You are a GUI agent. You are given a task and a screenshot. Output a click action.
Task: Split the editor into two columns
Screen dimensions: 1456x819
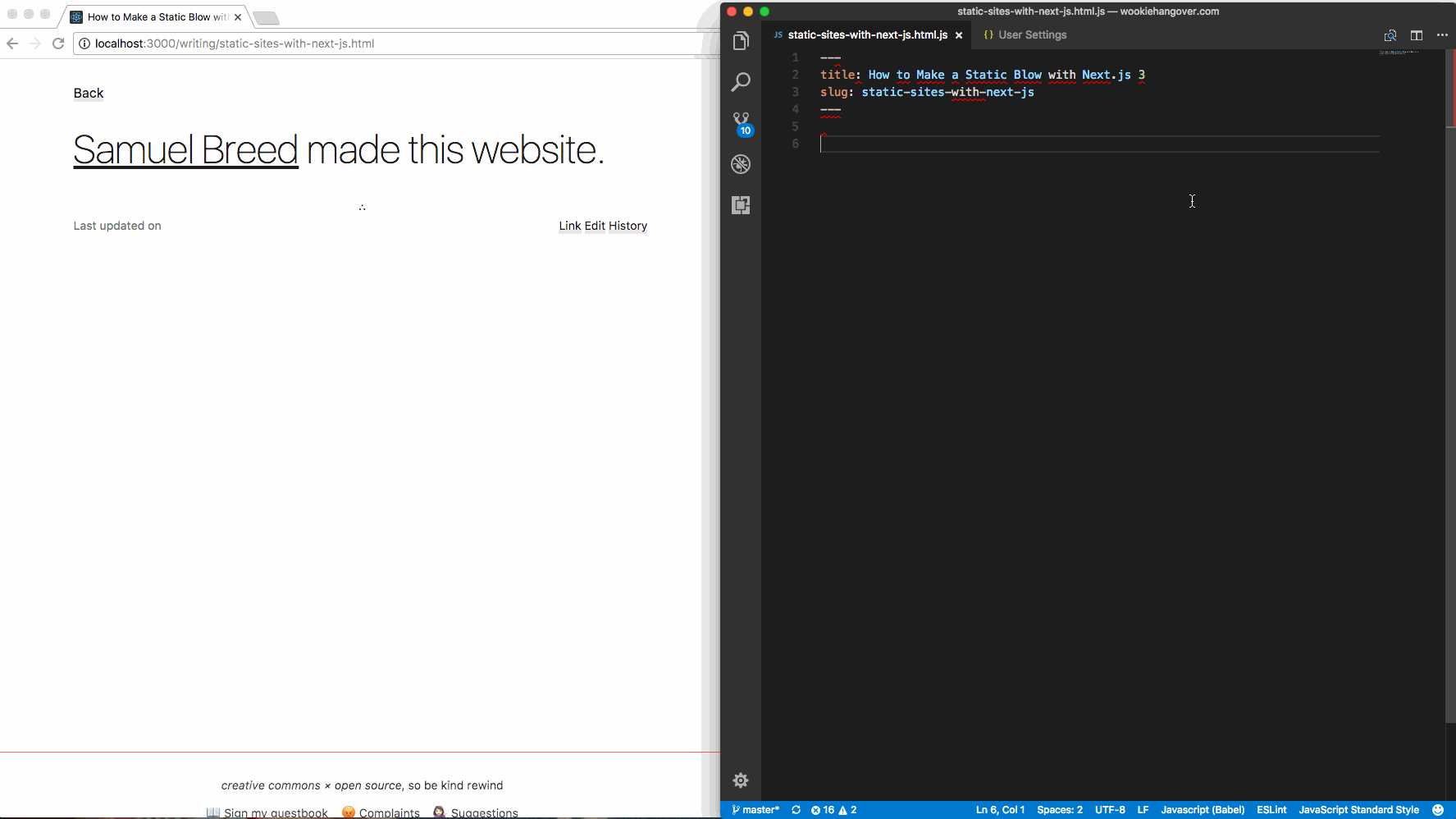(x=1416, y=35)
